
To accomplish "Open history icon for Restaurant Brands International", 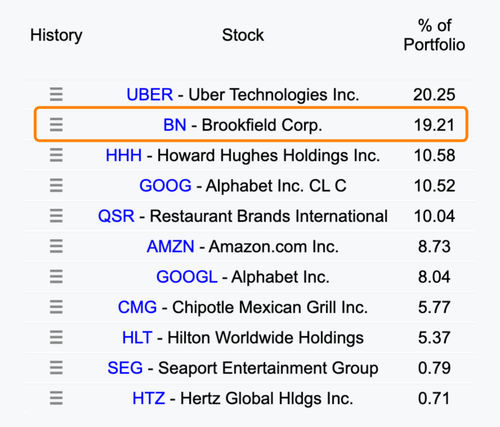I will (56, 216).
